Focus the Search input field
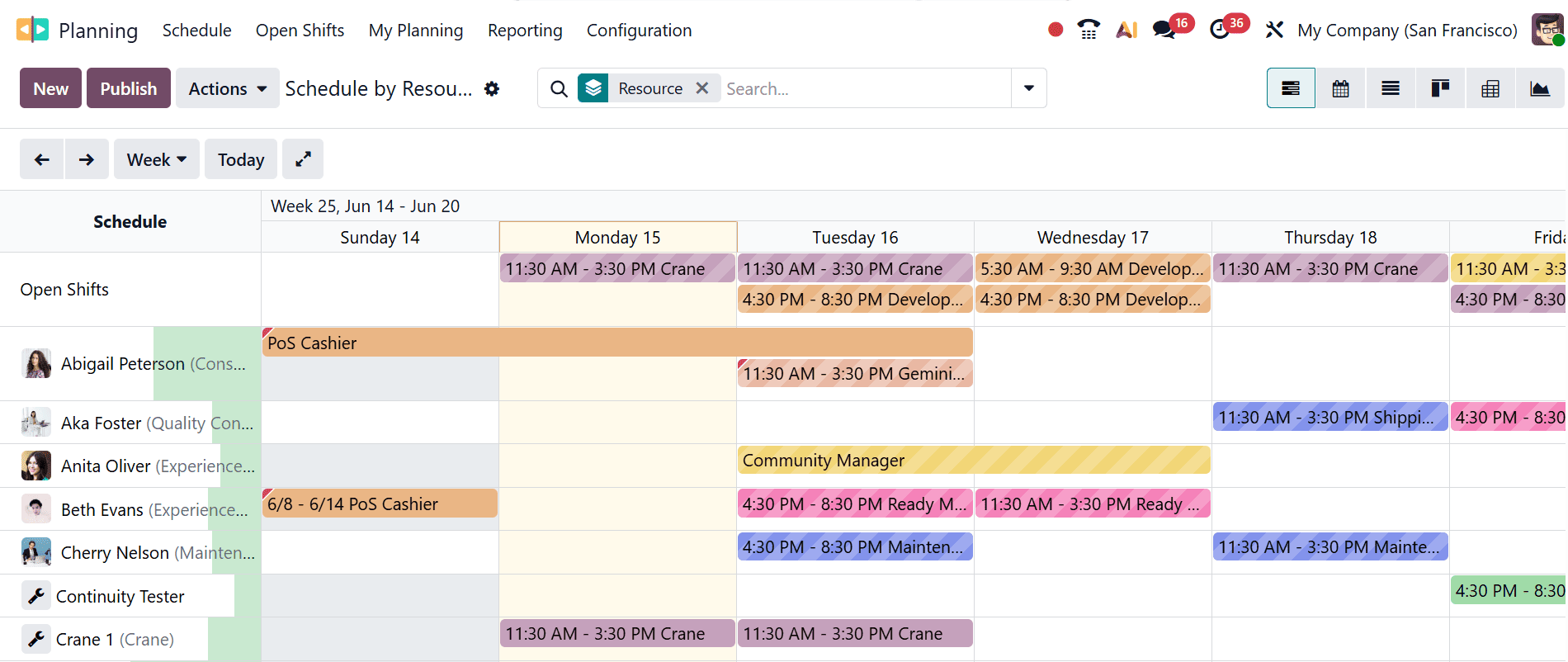The image size is (1568, 662). (866, 88)
